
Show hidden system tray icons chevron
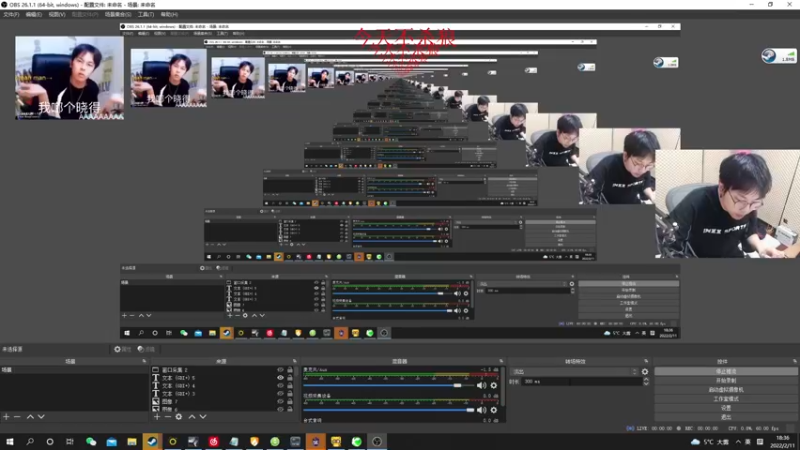pyautogui.click(x=738, y=442)
